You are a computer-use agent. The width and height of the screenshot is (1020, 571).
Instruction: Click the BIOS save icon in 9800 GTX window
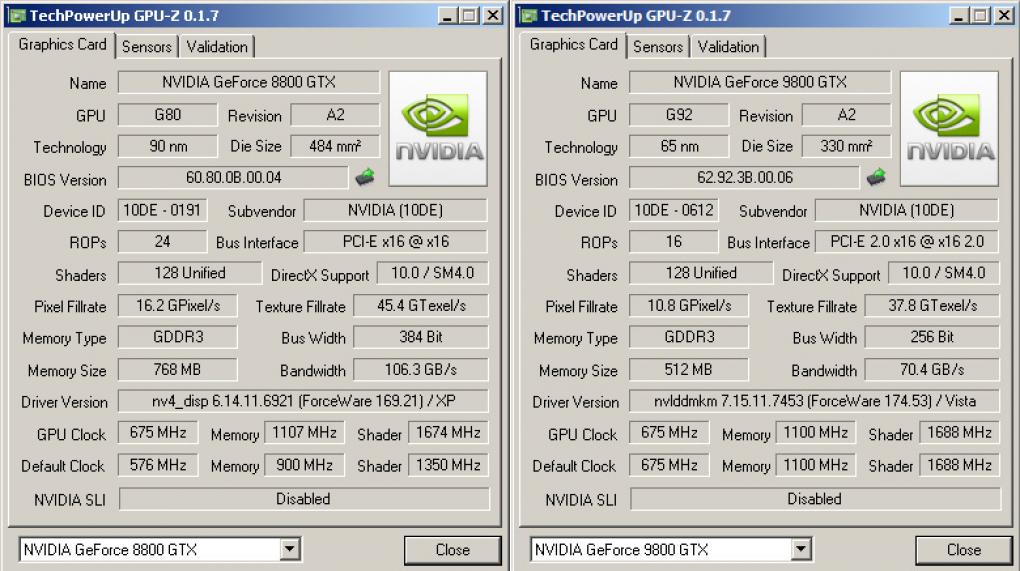[876, 177]
